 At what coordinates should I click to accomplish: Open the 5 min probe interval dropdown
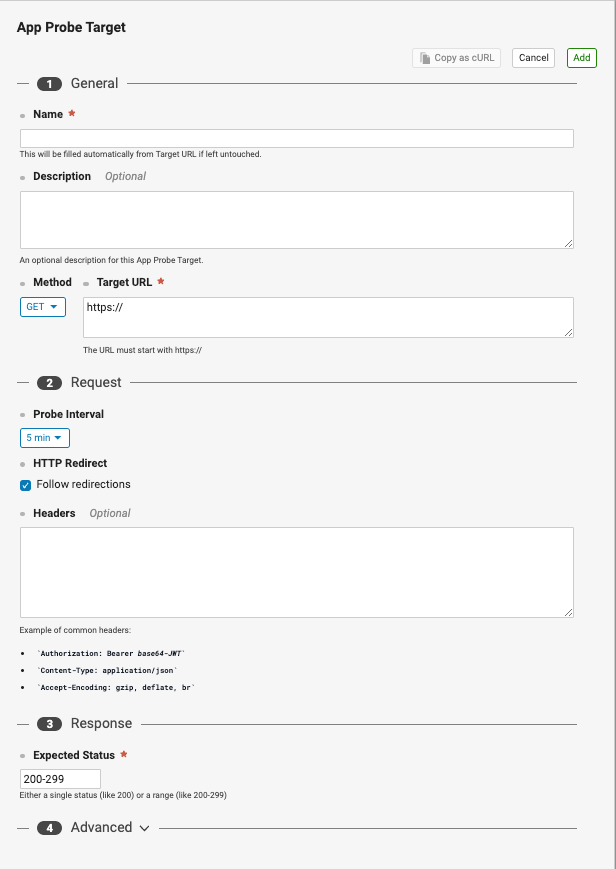pos(45,438)
